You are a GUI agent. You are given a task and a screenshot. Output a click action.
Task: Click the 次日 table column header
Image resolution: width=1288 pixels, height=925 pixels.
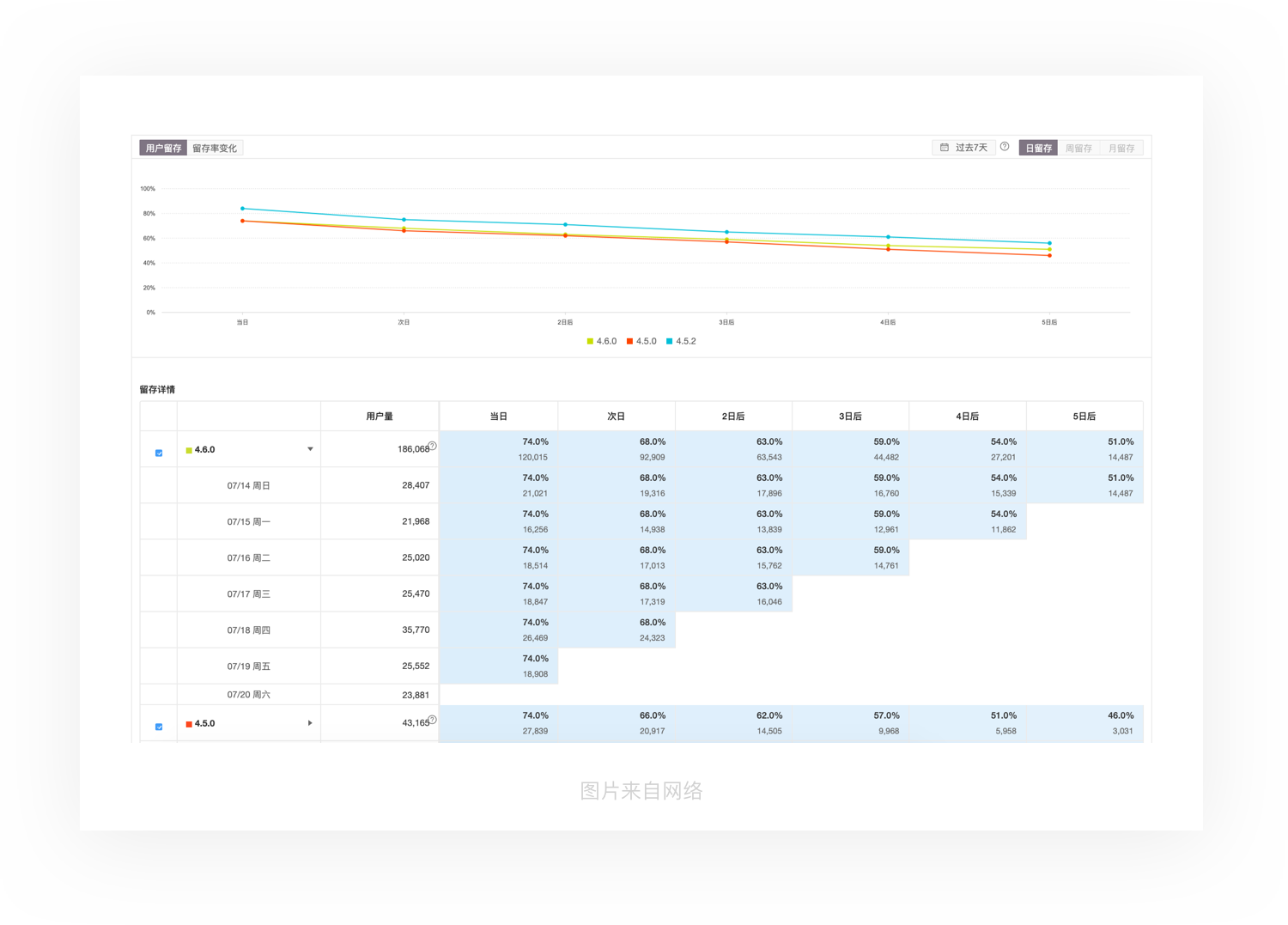(617, 417)
